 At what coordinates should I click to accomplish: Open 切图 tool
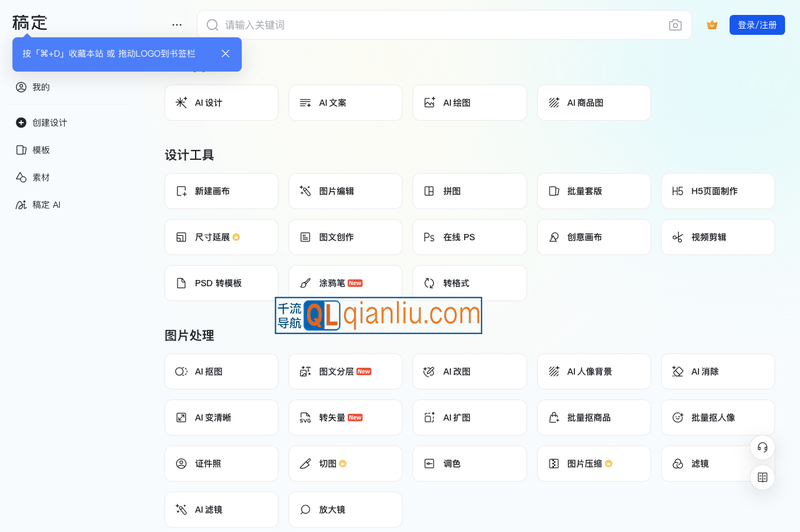tap(345, 464)
